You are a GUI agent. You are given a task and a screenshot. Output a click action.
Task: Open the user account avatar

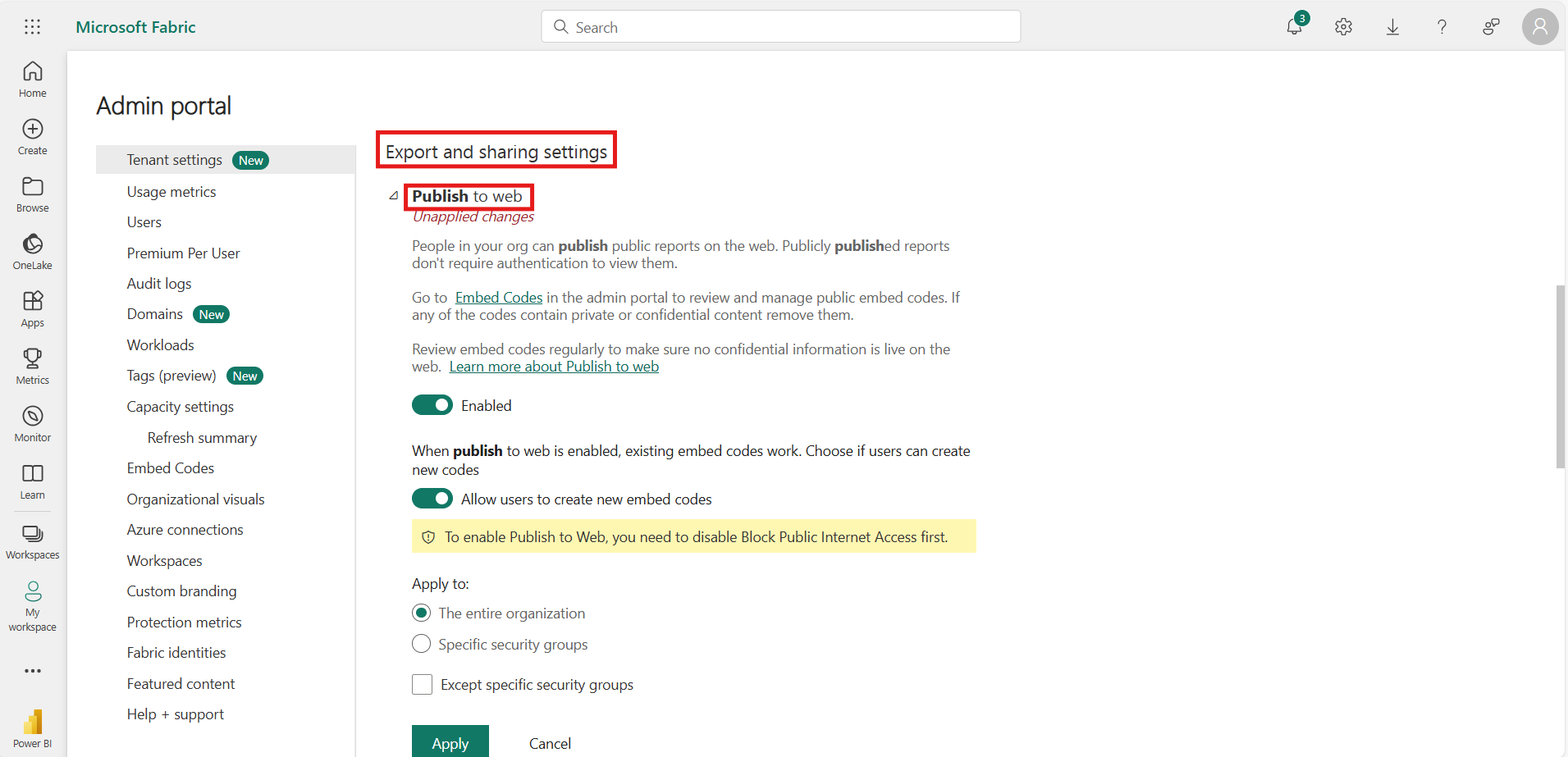(x=1539, y=27)
